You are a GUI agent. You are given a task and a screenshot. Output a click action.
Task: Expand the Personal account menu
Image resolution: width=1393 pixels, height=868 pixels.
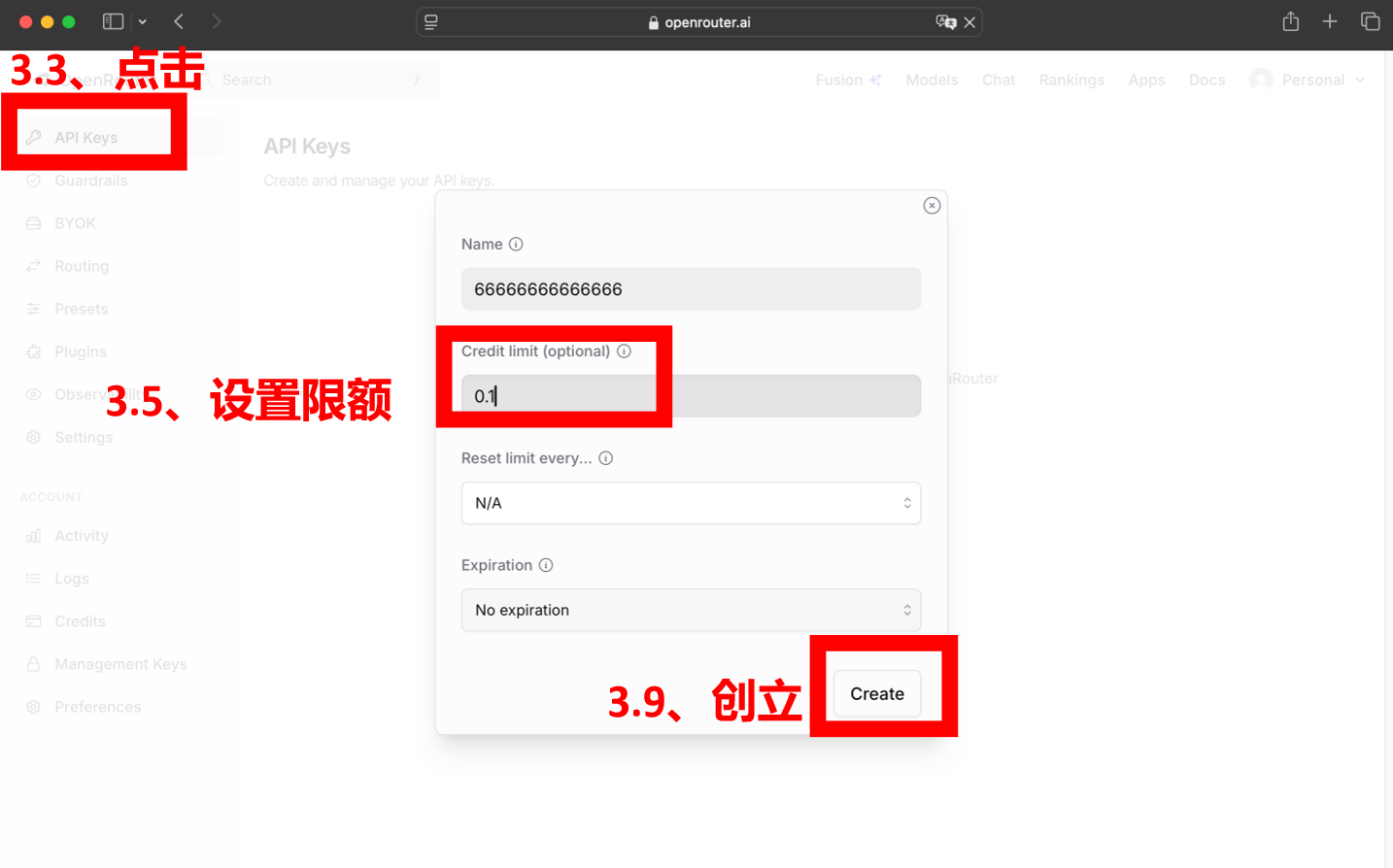pyautogui.click(x=1308, y=80)
